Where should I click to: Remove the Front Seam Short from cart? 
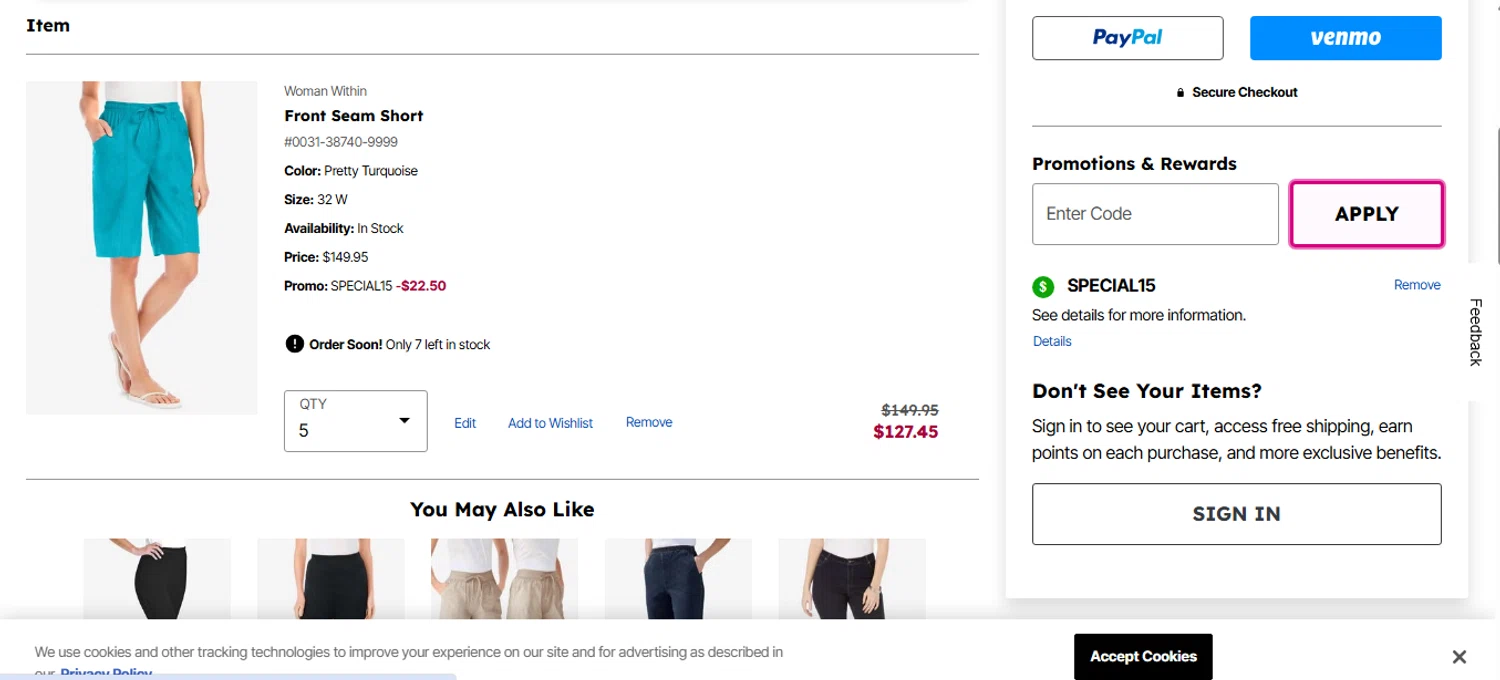(649, 422)
